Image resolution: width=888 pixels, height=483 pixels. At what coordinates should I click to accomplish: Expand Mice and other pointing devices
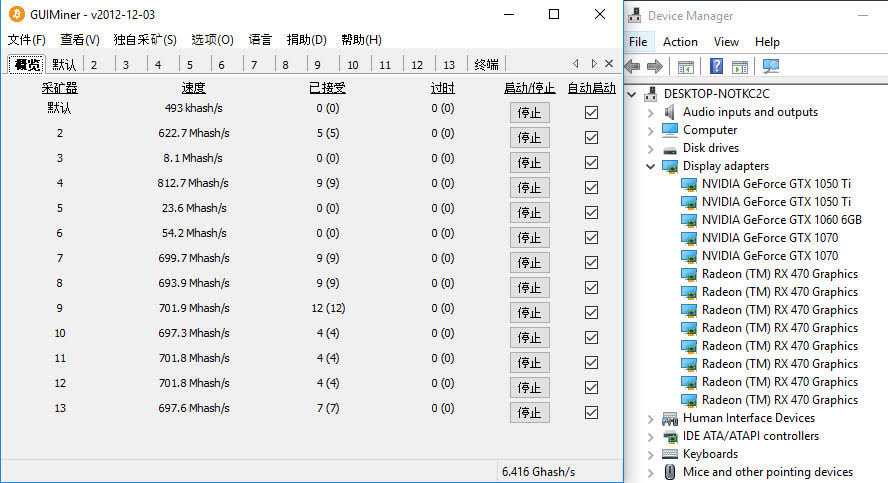coord(651,472)
